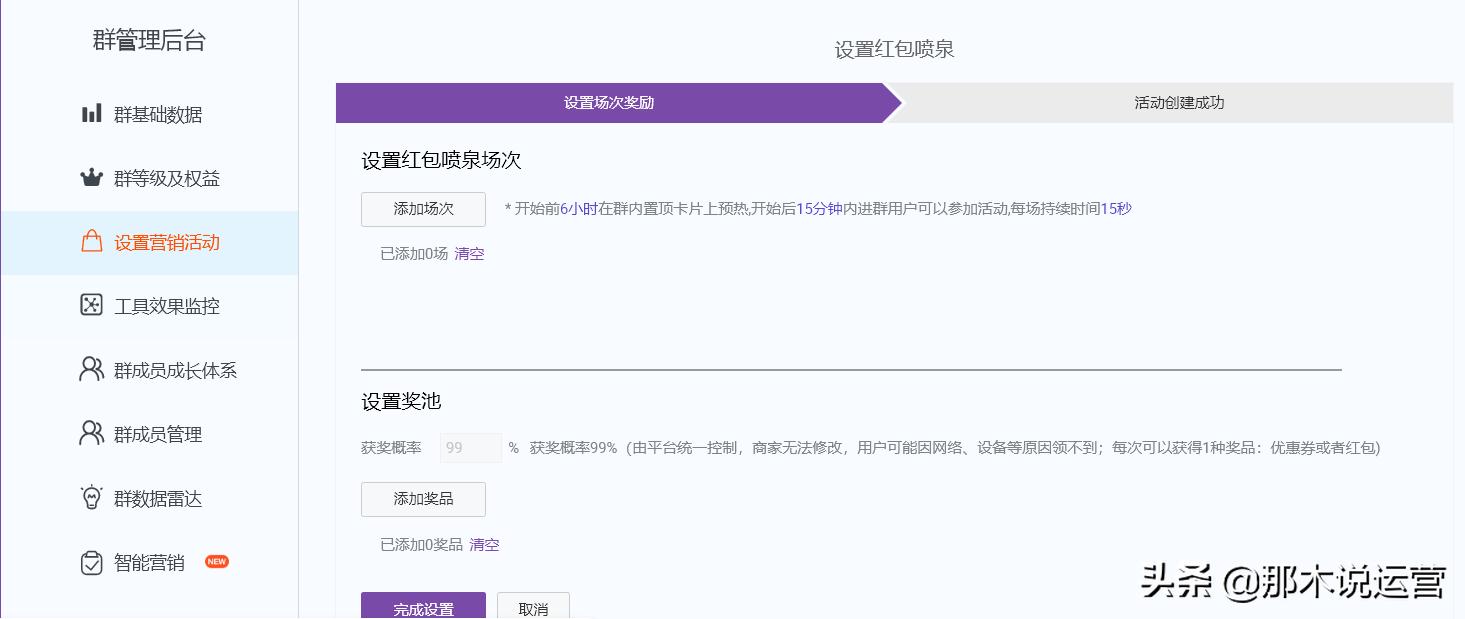Click the shield icon next to 智能营销
Viewport: 1465px width, 619px height.
[x=91, y=562]
